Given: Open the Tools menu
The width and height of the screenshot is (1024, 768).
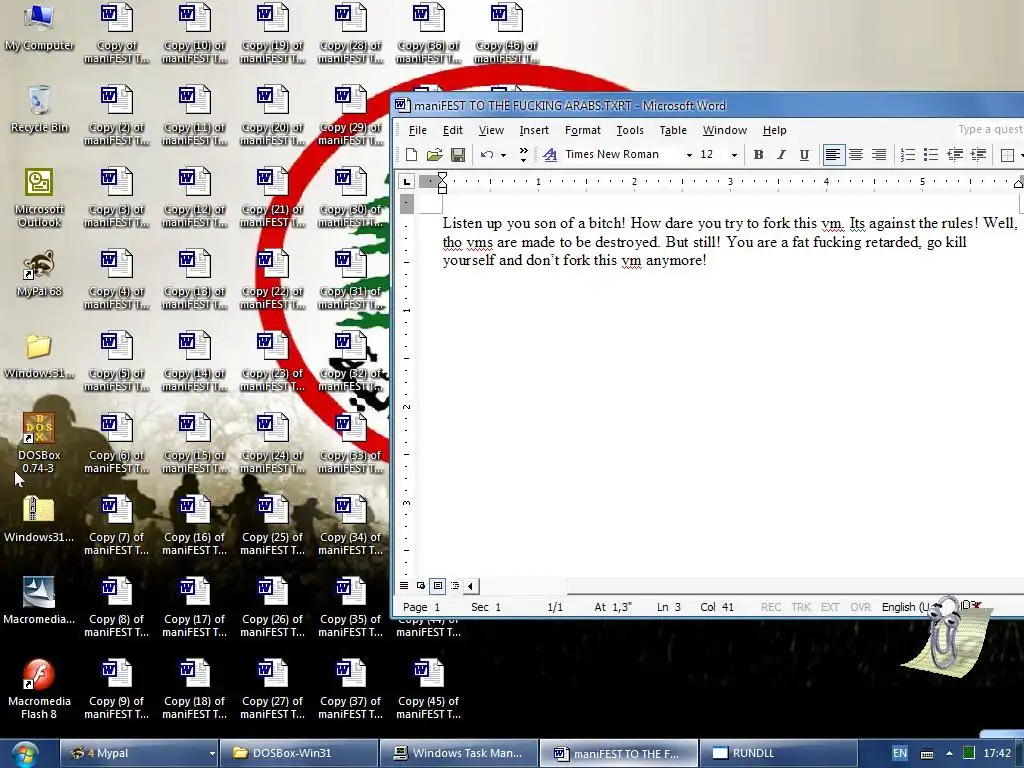Looking at the screenshot, I should [630, 130].
